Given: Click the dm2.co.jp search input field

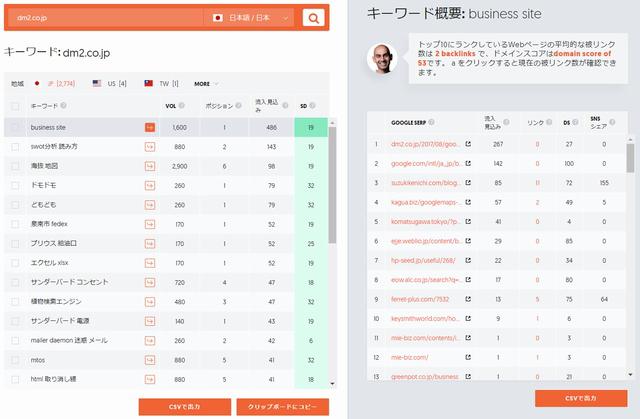Looking at the screenshot, I should pyautogui.click(x=108, y=18).
